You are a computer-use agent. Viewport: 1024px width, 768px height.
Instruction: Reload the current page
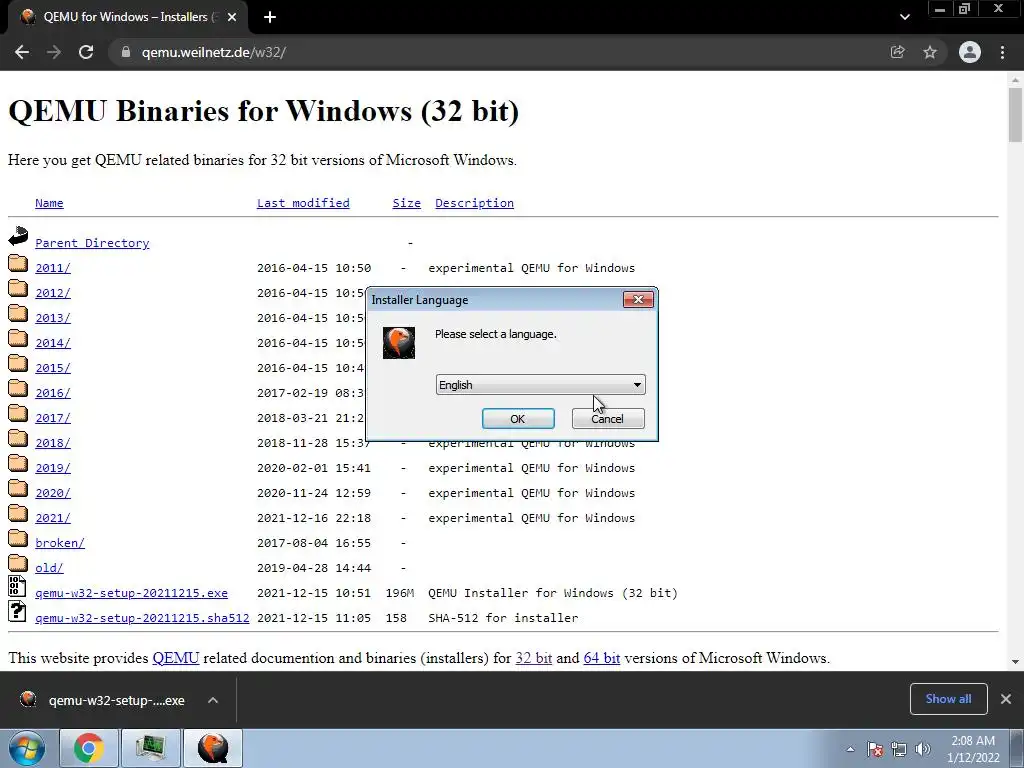click(x=86, y=52)
